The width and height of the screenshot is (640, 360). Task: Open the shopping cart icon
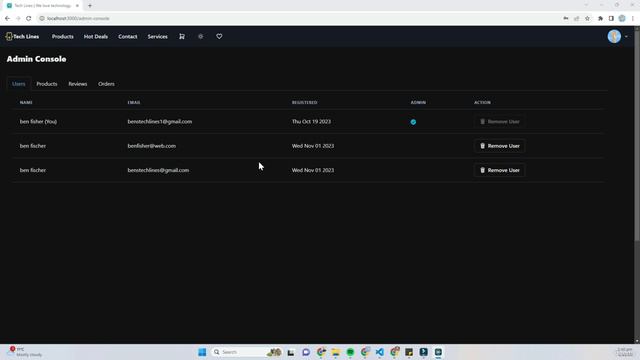tap(182, 36)
